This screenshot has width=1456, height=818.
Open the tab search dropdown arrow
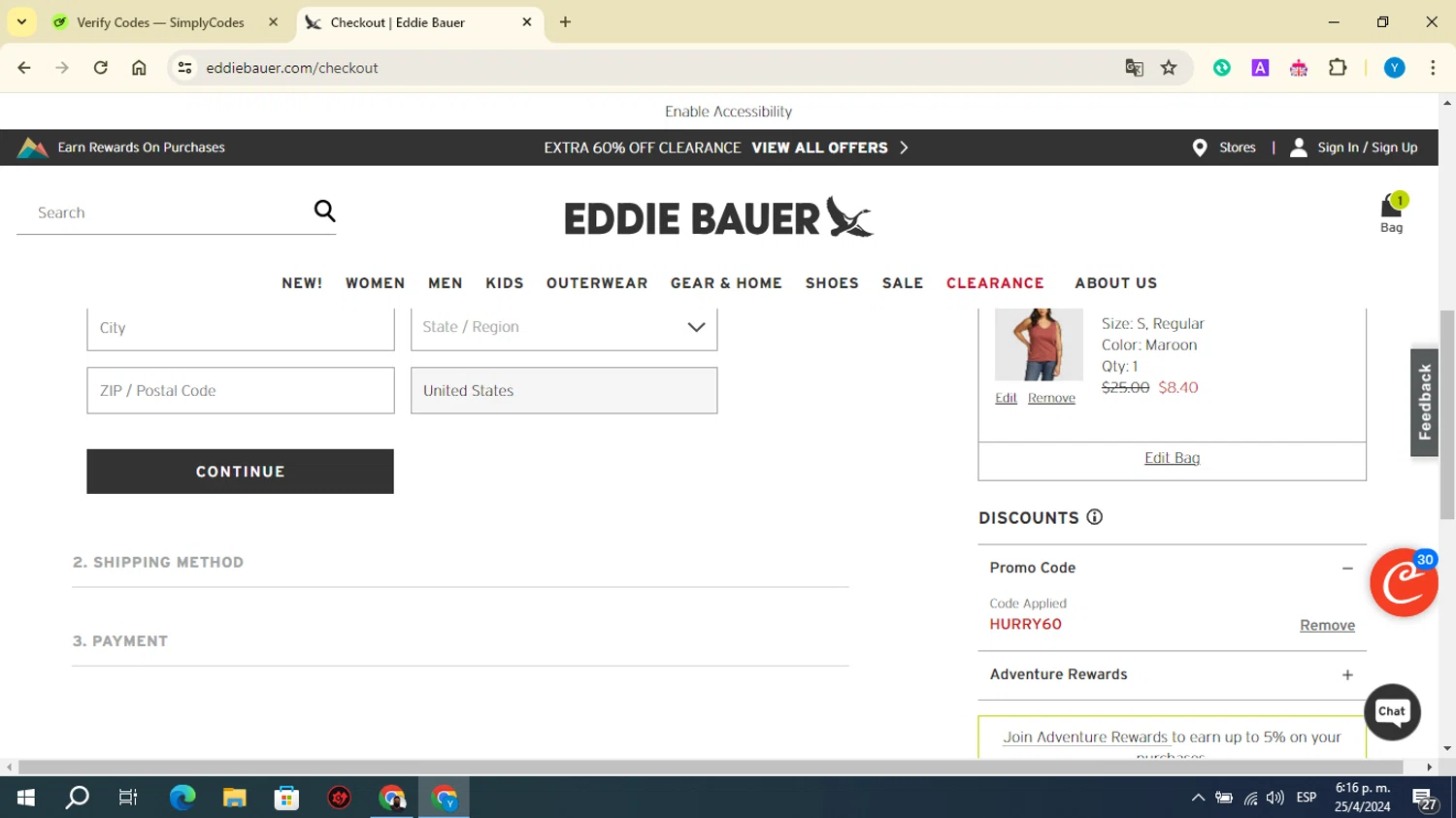[x=21, y=21]
